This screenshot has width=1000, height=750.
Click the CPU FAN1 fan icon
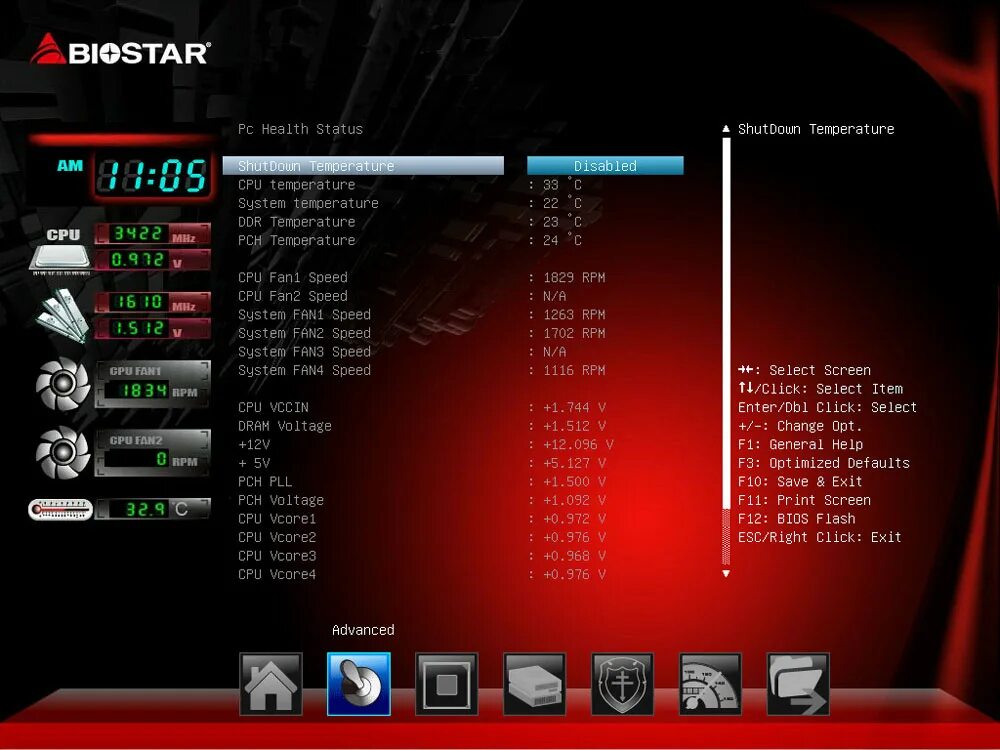click(x=62, y=384)
